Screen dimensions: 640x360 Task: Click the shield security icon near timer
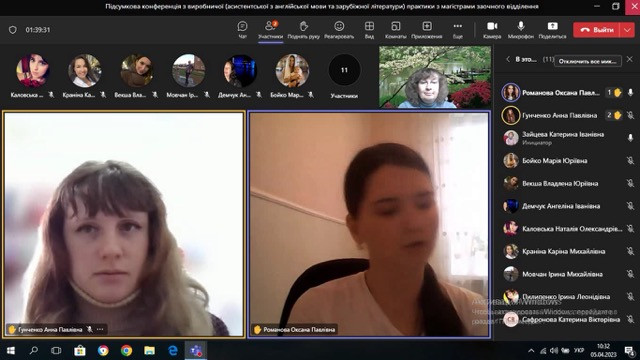(13, 30)
